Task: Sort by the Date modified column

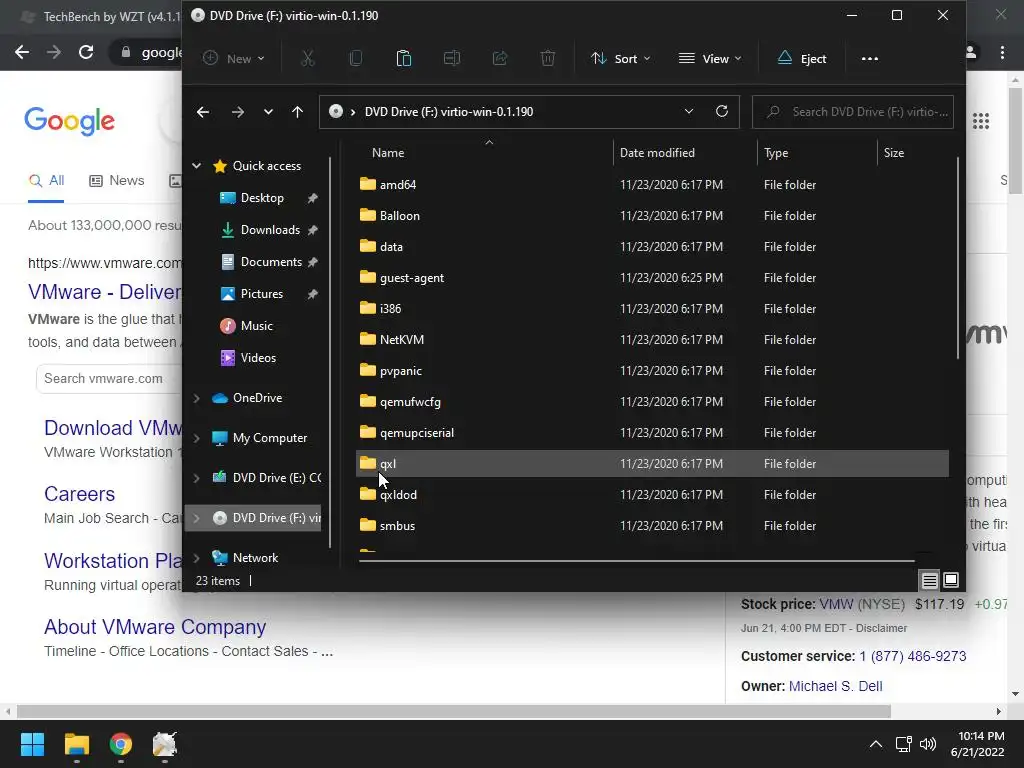Action: [657, 153]
